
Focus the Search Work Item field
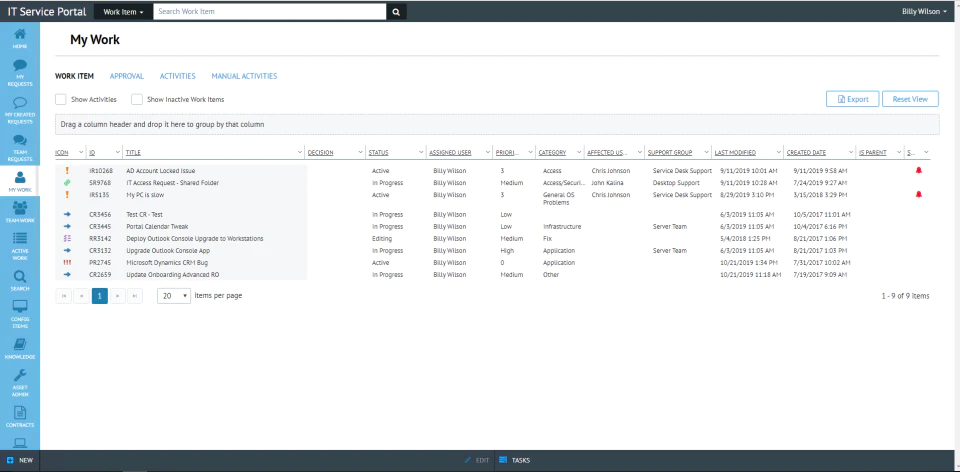(x=269, y=12)
